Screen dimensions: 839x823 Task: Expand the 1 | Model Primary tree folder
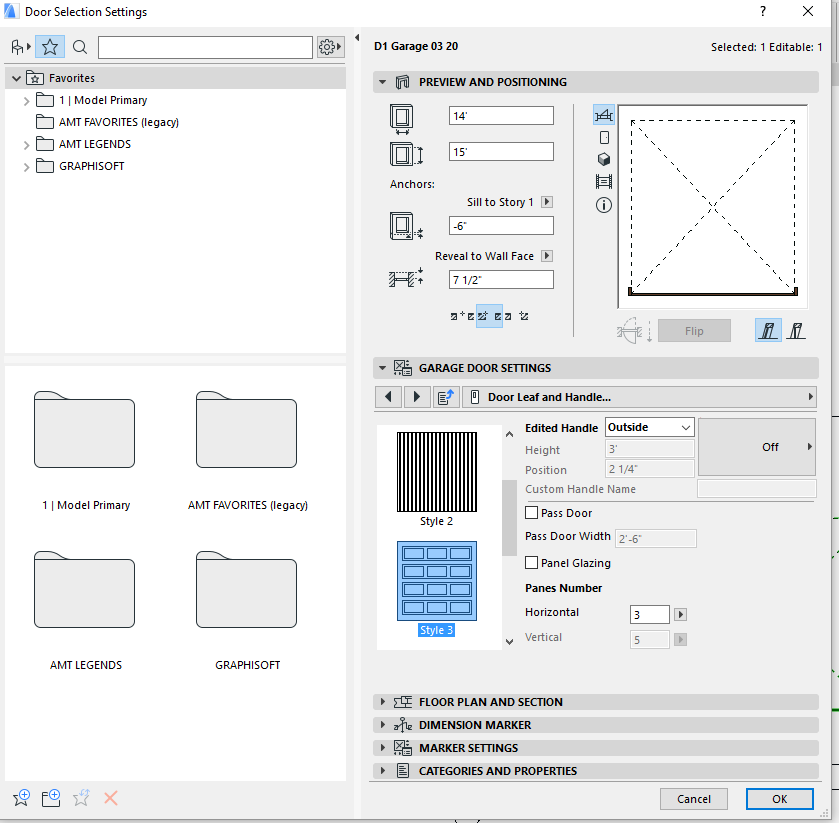(26, 101)
